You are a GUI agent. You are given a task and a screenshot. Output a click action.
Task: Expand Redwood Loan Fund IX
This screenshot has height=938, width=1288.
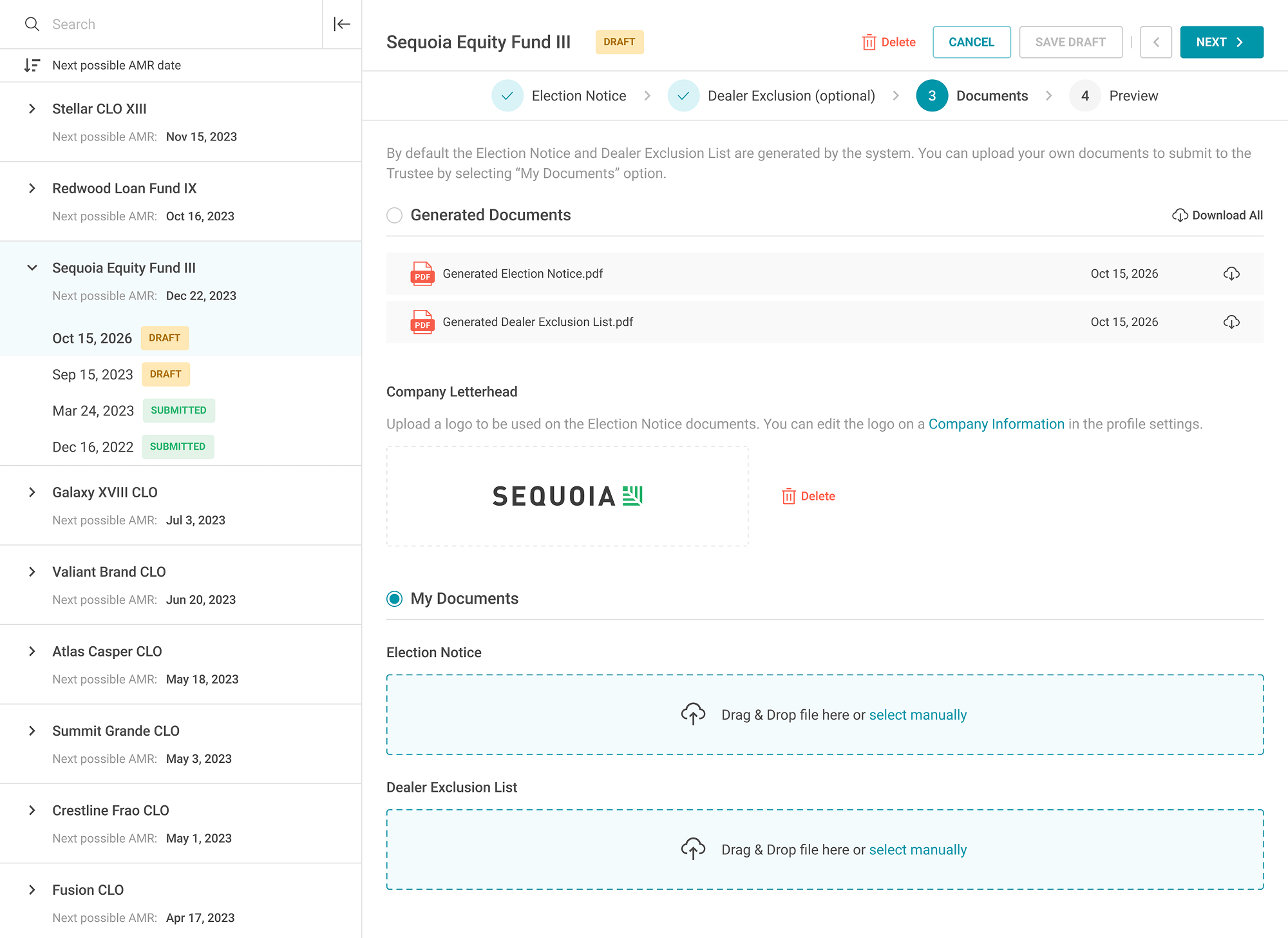[32, 188]
